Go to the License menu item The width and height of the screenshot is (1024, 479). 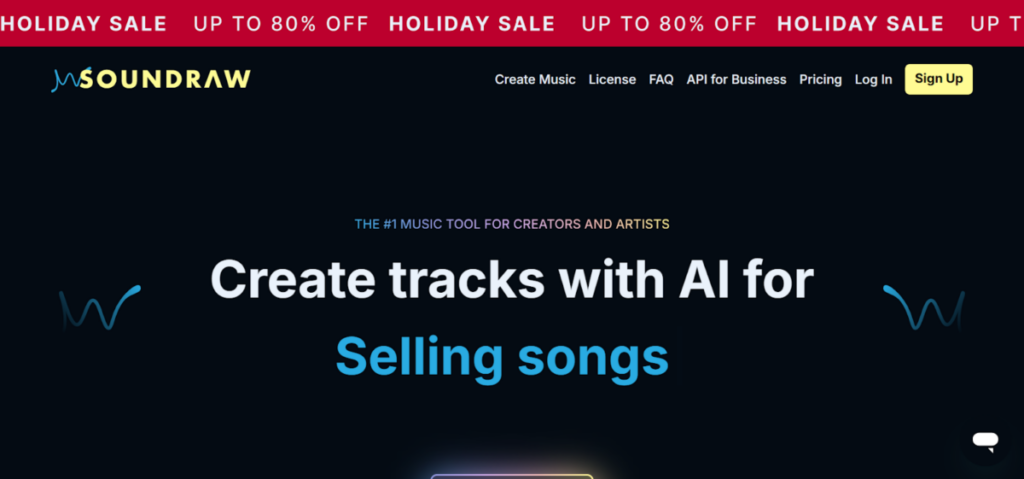(x=612, y=79)
